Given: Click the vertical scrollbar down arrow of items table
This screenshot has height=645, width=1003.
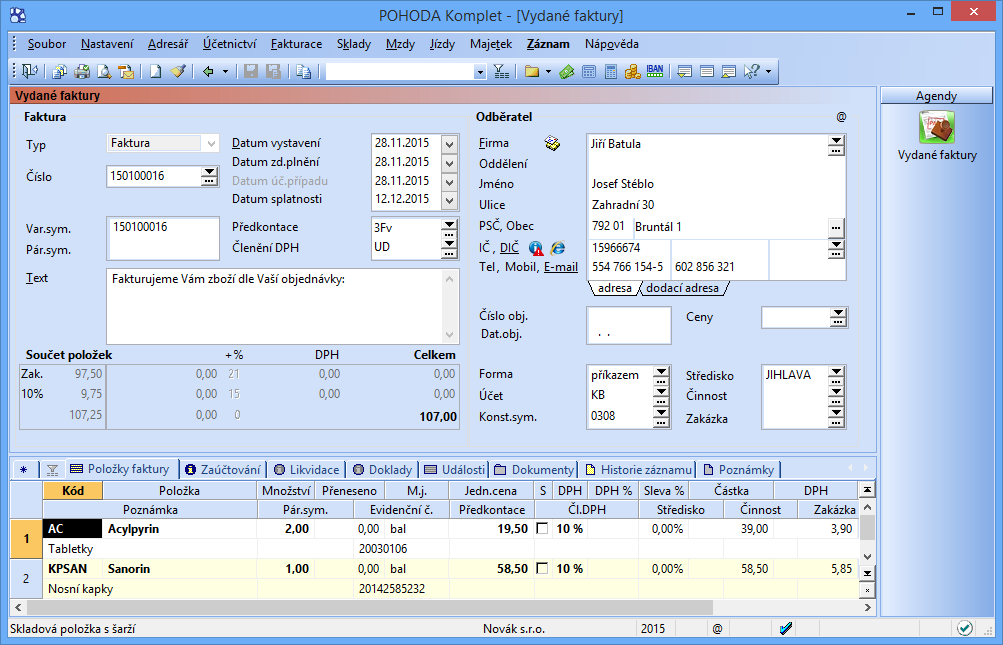Looking at the screenshot, I should [x=867, y=555].
